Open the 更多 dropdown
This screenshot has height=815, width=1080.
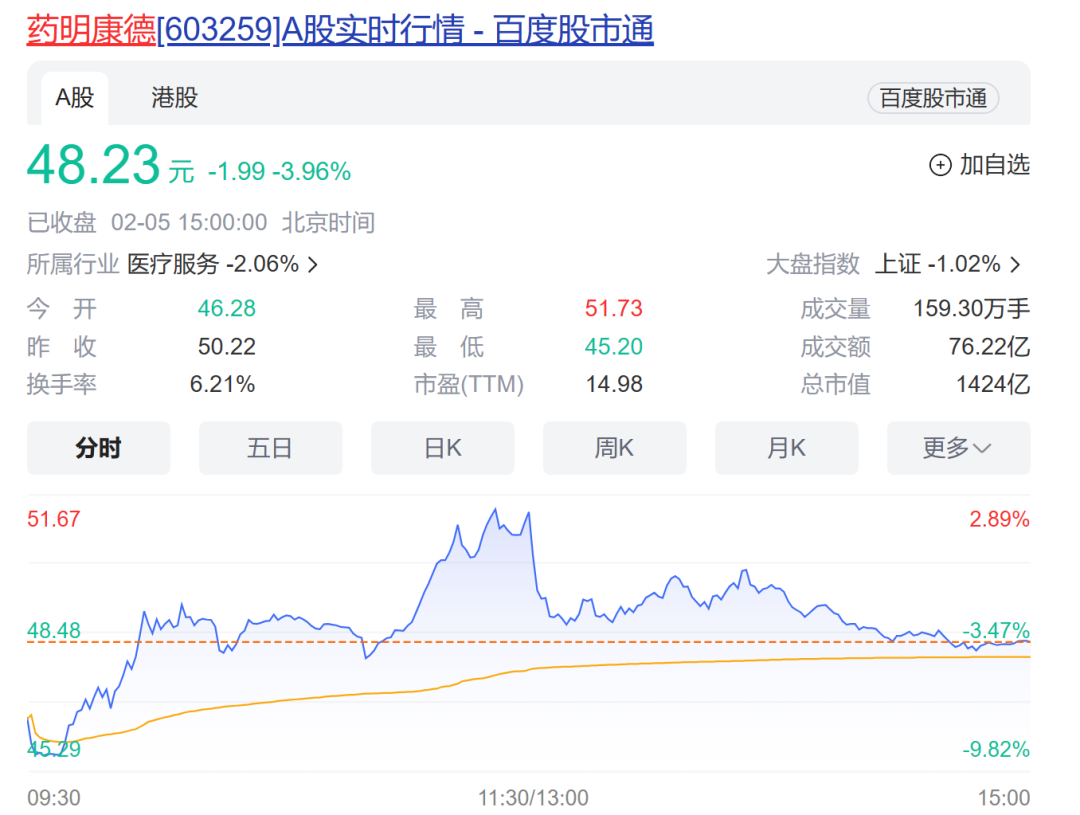click(958, 448)
